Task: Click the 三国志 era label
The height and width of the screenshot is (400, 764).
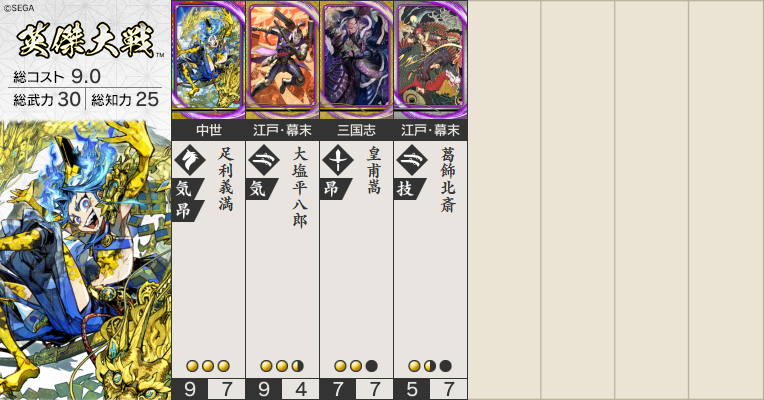Action: (x=357, y=130)
